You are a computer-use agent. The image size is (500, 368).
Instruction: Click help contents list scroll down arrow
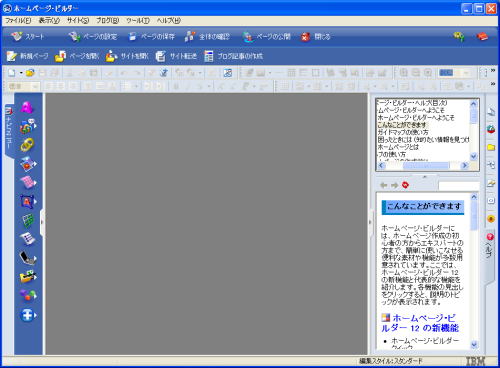[x=474, y=156]
